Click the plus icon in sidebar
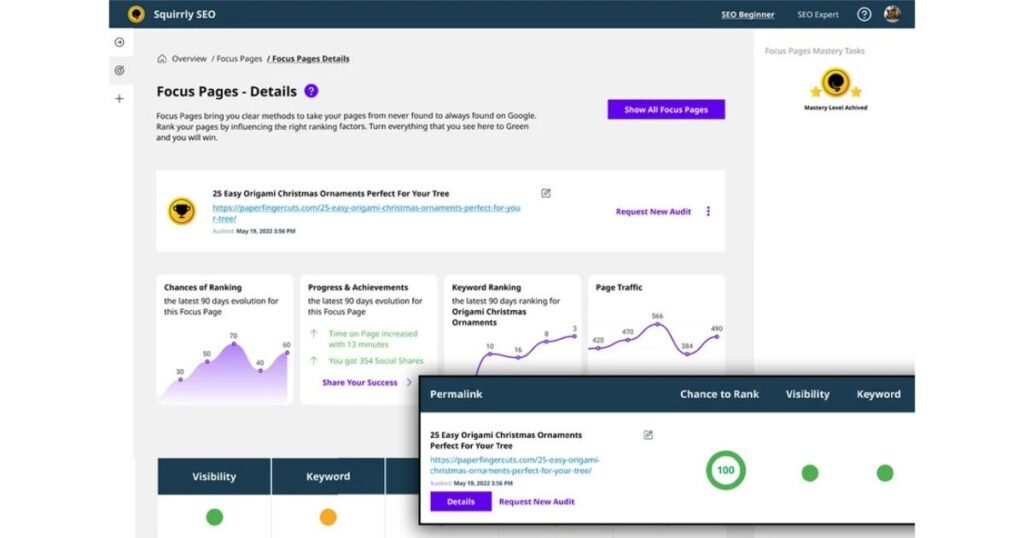This screenshot has width=1024, height=538. tap(120, 99)
